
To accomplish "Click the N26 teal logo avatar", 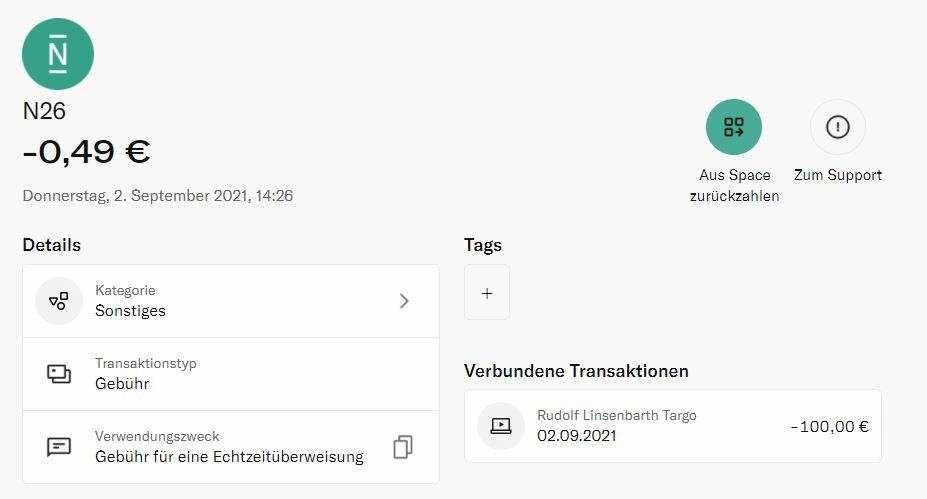I will click(x=58, y=54).
